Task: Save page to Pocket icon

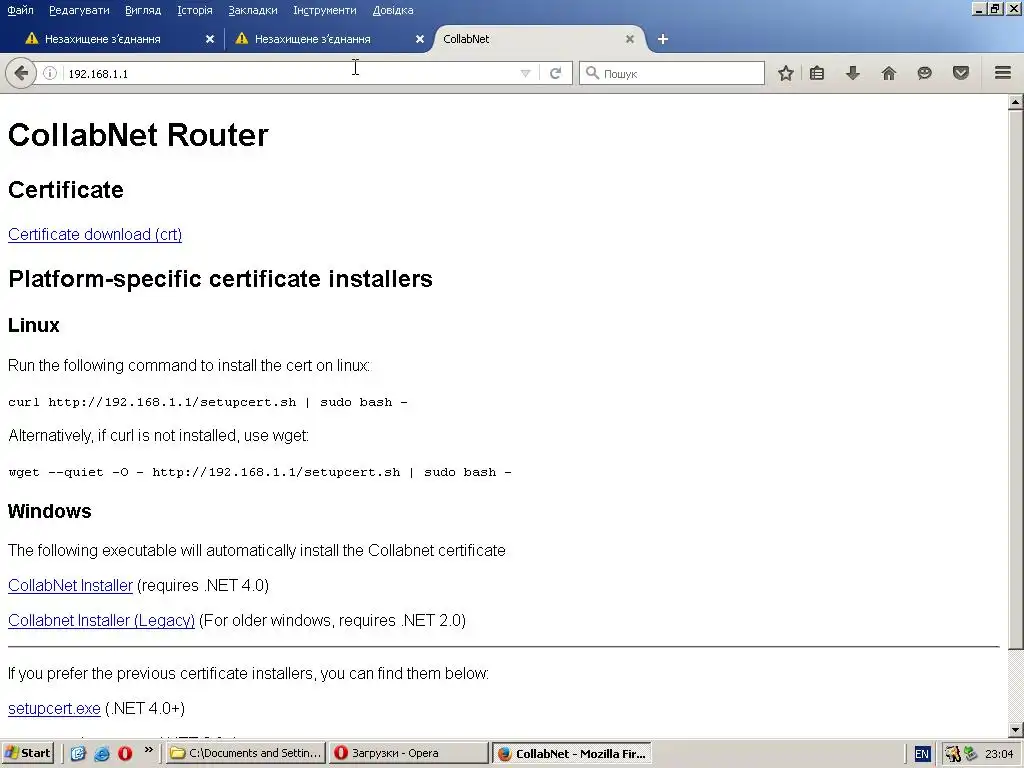Action: [x=961, y=73]
